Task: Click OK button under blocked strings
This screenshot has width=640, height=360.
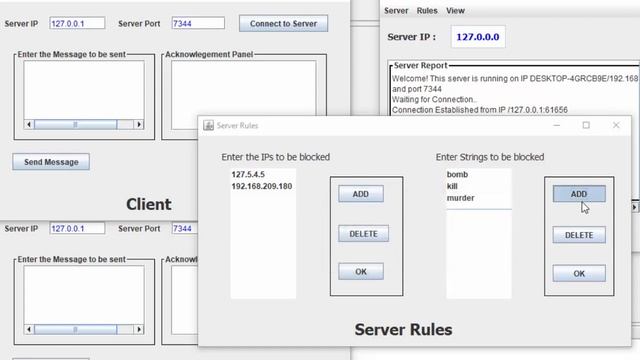Action: click(579, 273)
